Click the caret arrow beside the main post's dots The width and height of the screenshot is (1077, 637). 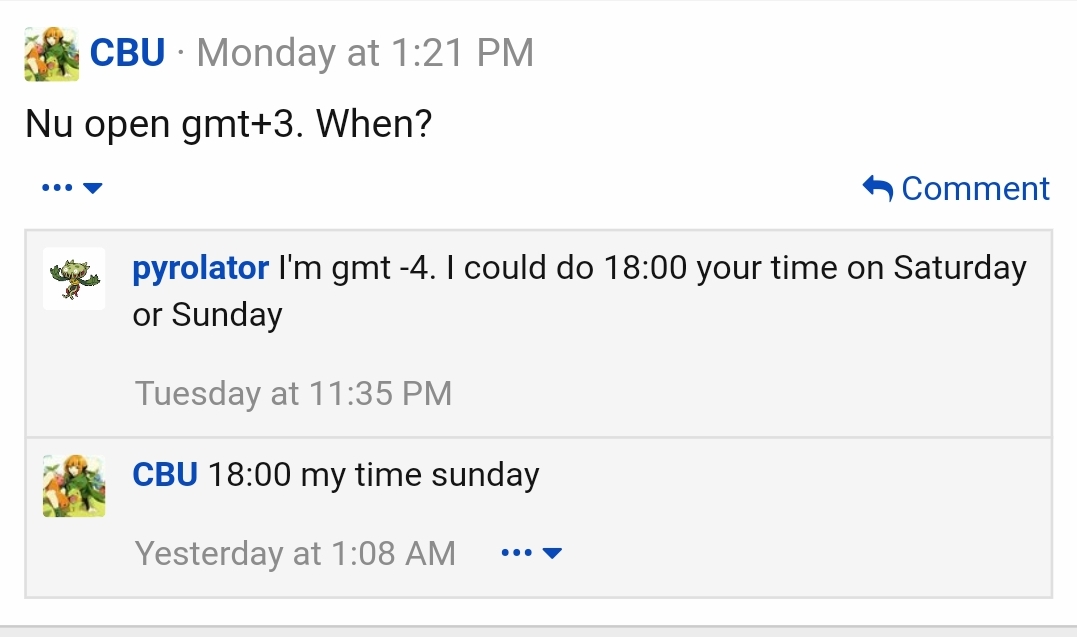pyautogui.click(x=93, y=188)
